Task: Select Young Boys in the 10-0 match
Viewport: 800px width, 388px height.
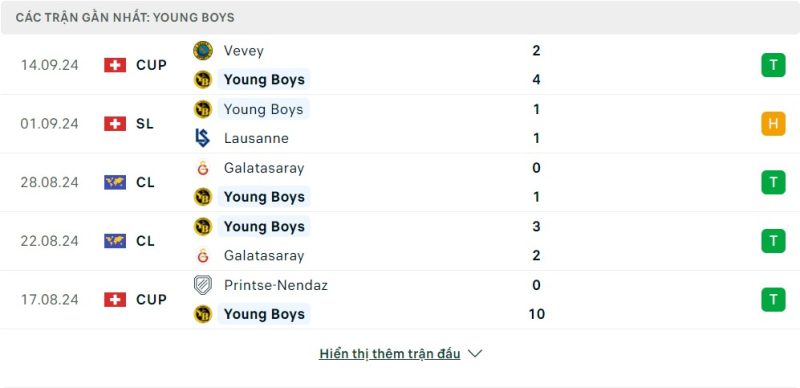Action: point(264,314)
